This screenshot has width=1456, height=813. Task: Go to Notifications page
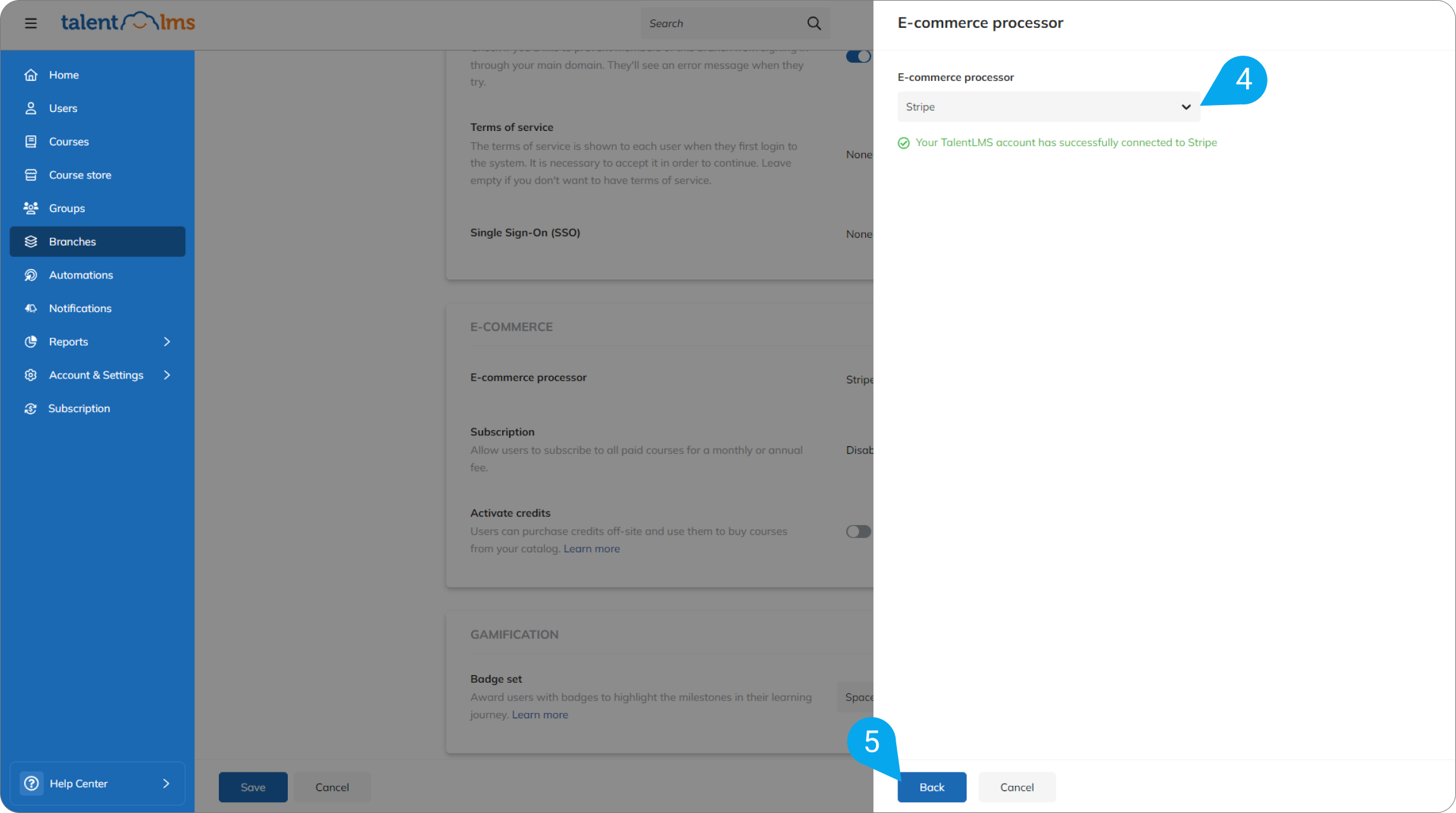(97, 308)
